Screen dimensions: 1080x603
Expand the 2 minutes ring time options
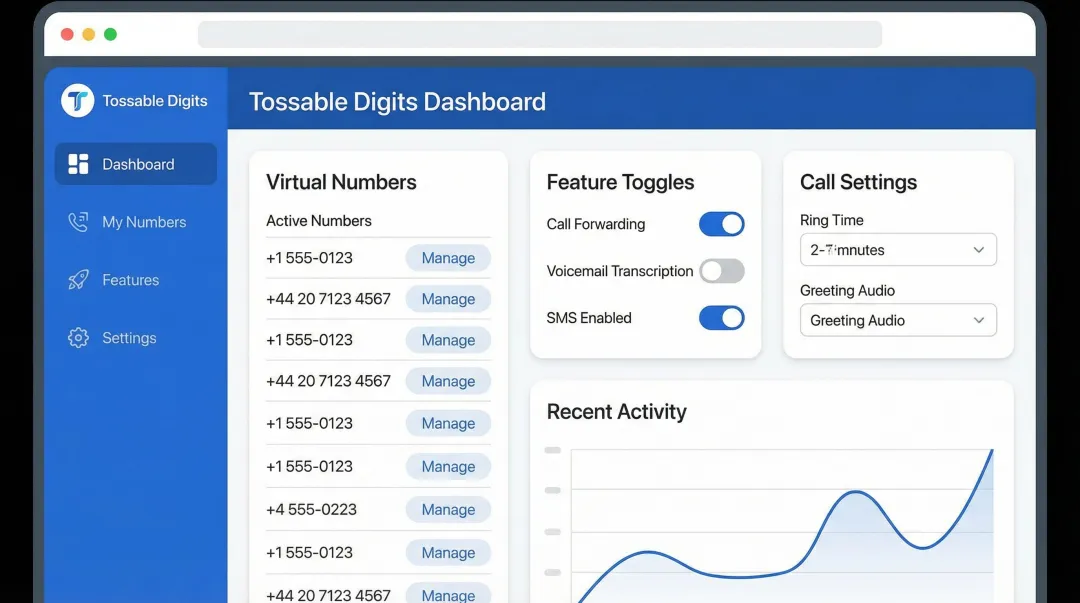click(x=897, y=249)
